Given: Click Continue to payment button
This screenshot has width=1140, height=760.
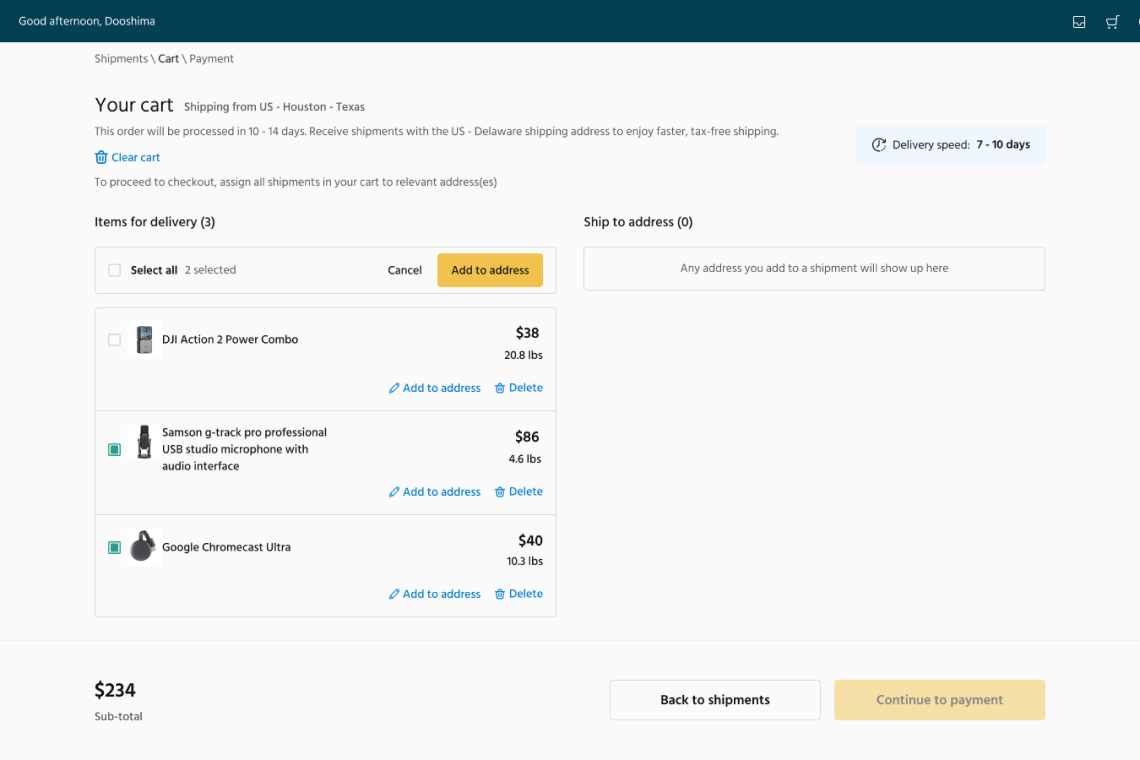Looking at the screenshot, I should click(x=939, y=700).
